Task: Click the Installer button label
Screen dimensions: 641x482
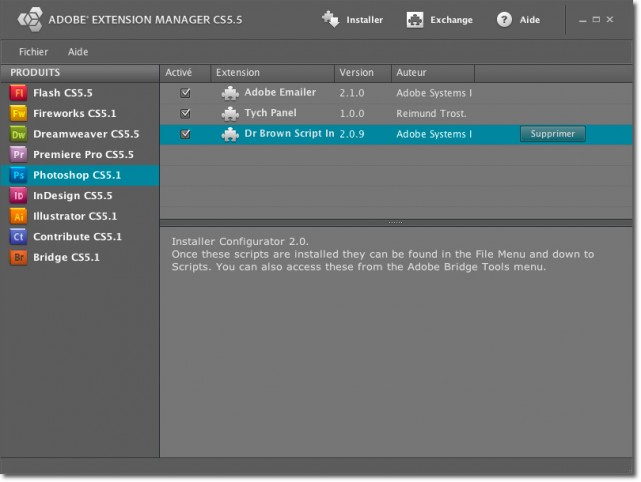Action: (x=364, y=20)
